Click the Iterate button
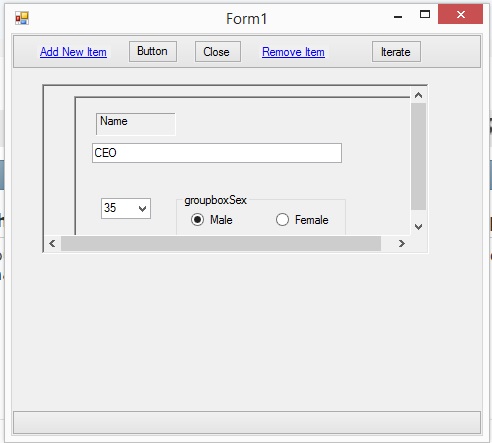 [x=396, y=52]
